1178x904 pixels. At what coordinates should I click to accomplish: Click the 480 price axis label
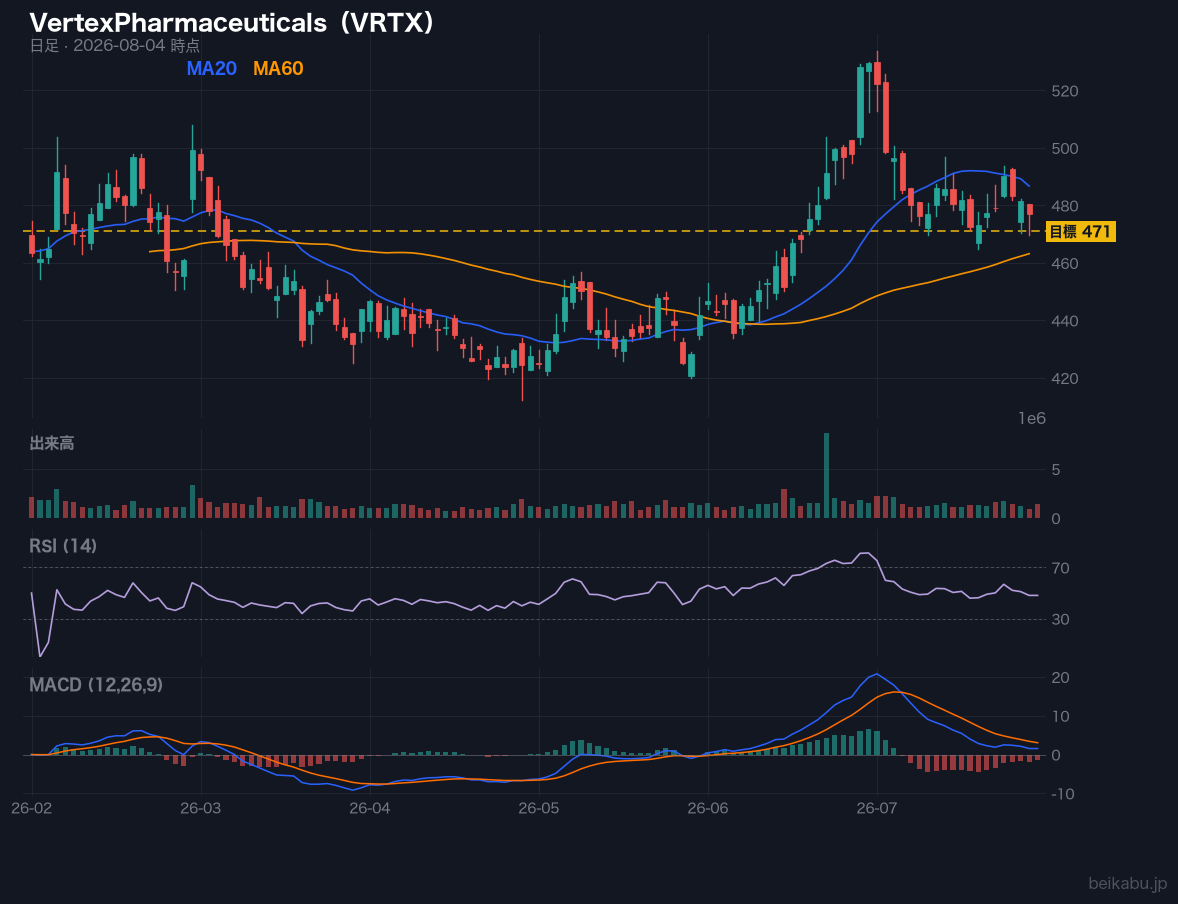tap(1065, 206)
